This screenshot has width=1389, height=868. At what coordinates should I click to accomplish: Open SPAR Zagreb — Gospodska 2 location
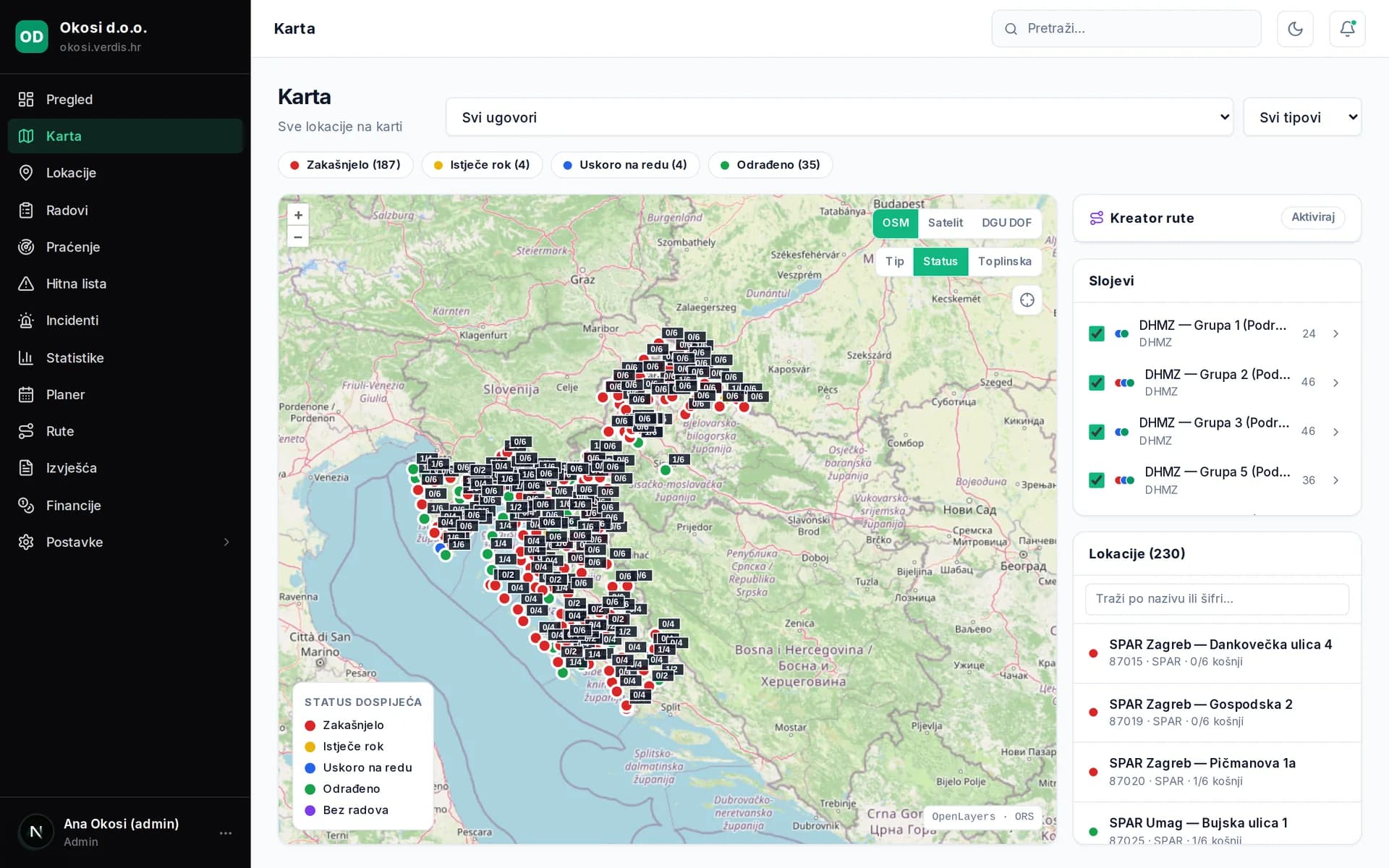coord(1217,712)
